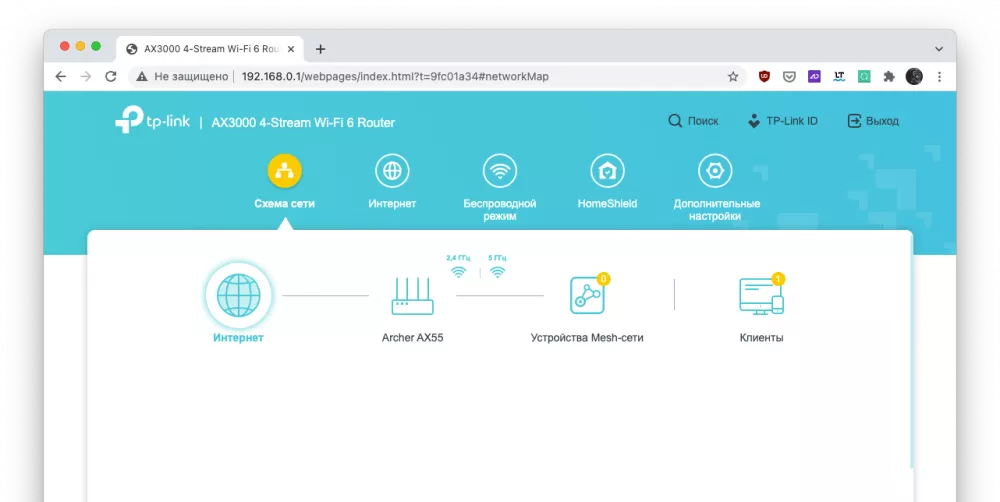Select the large Интернет globe in map
Image resolution: width=1000 pixels, height=502 pixels.
tap(239, 296)
